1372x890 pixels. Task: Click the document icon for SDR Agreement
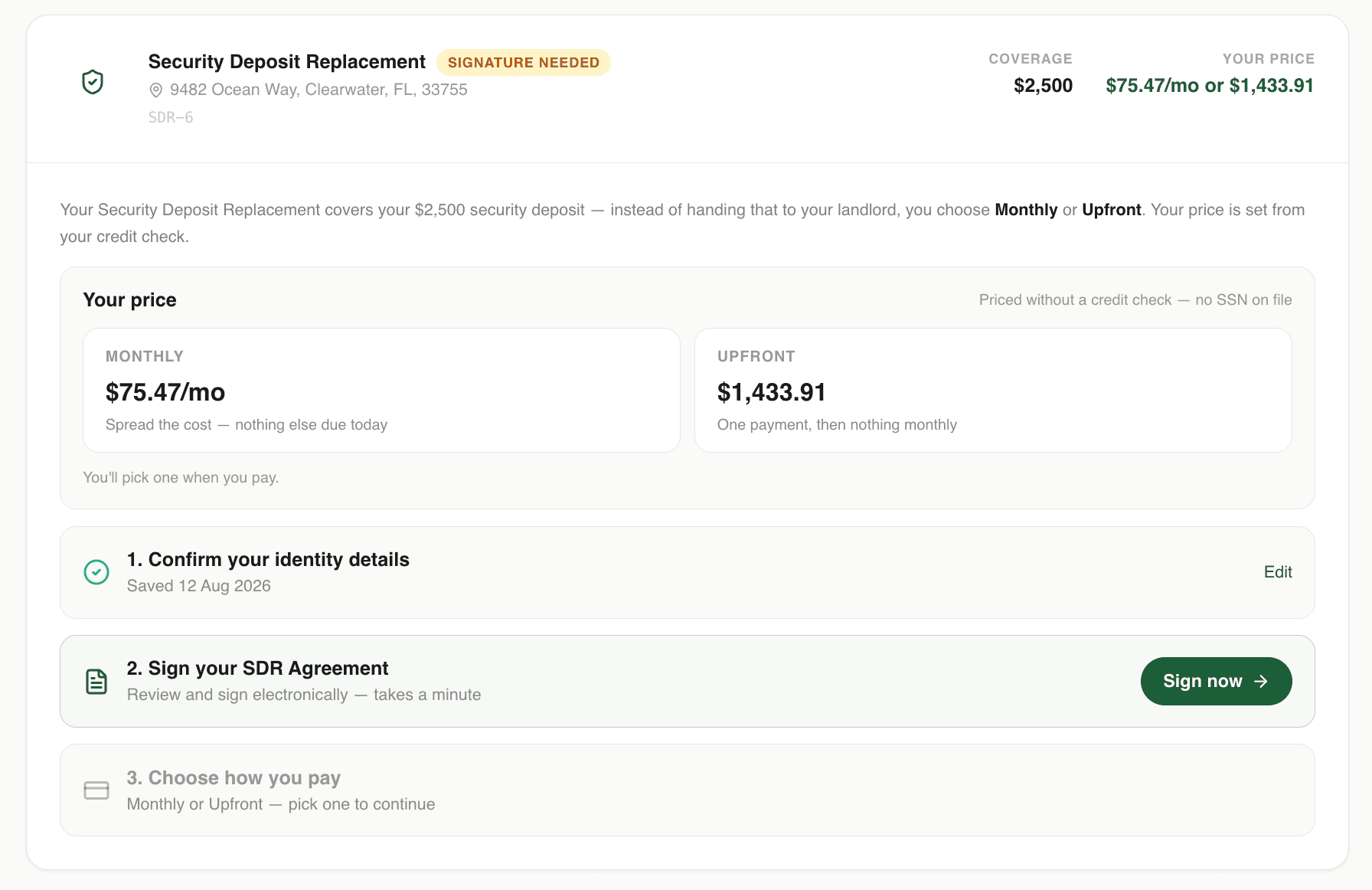pyautogui.click(x=96, y=681)
